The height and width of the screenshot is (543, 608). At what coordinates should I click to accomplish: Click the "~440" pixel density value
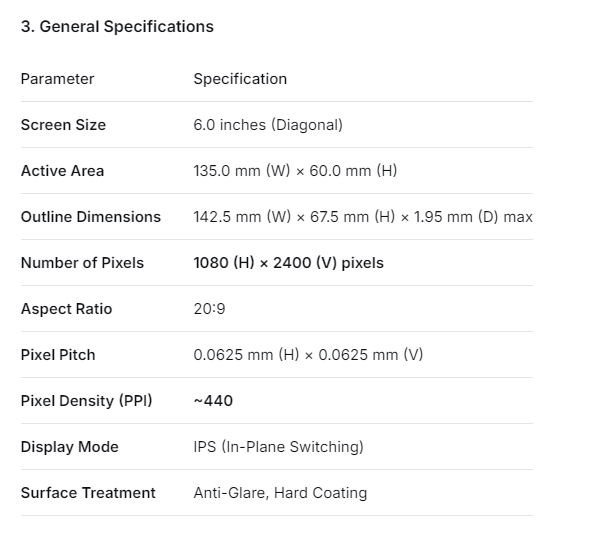pyautogui.click(x=213, y=401)
